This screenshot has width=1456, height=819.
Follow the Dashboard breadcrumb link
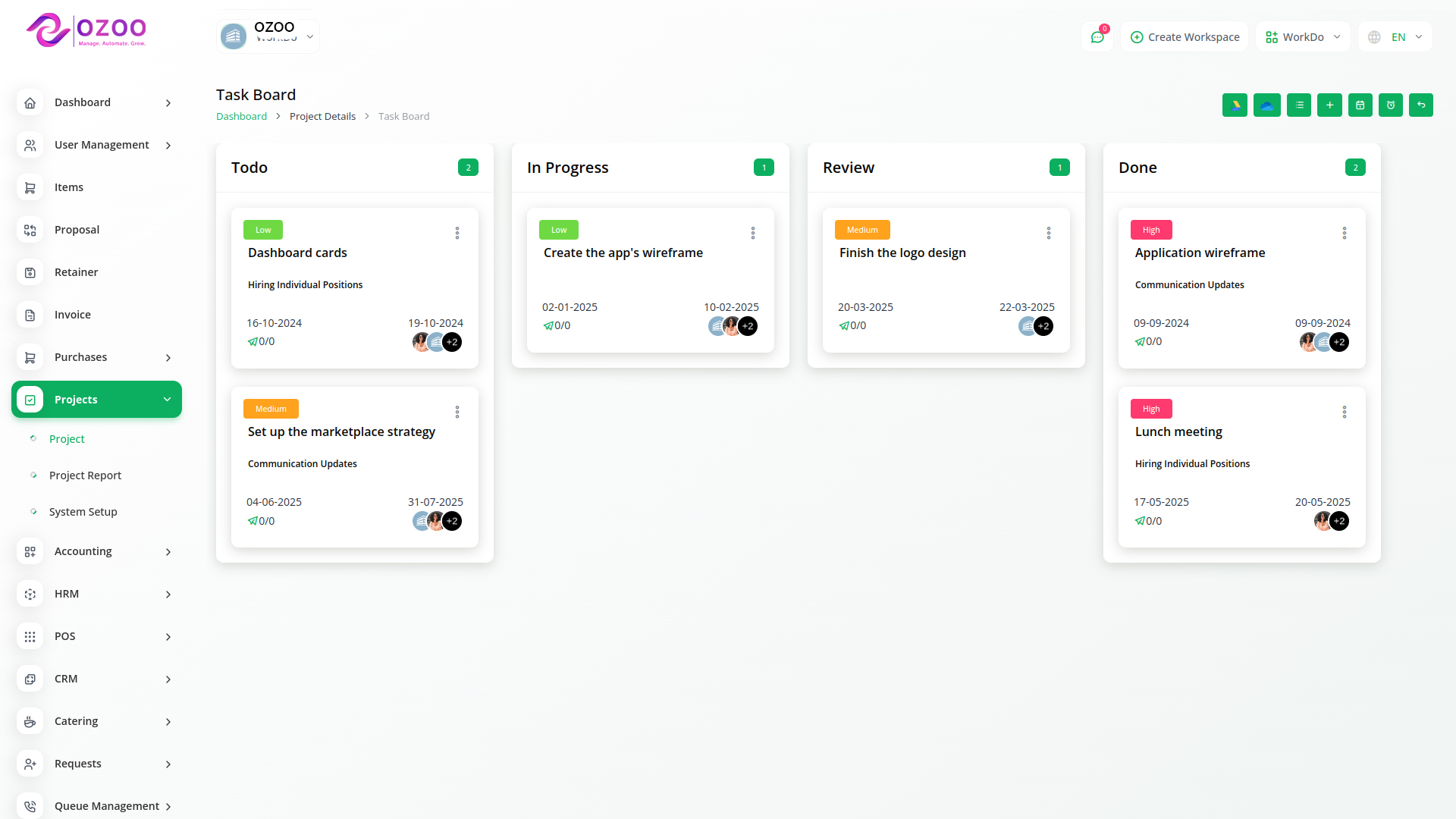(241, 116)
